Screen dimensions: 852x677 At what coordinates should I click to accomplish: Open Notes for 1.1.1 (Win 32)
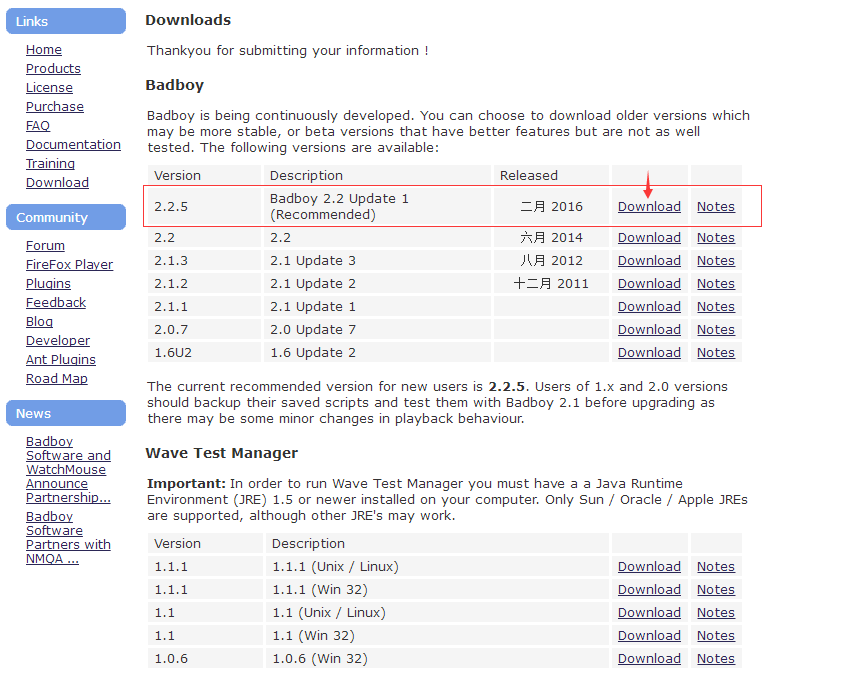pos(716,590)
